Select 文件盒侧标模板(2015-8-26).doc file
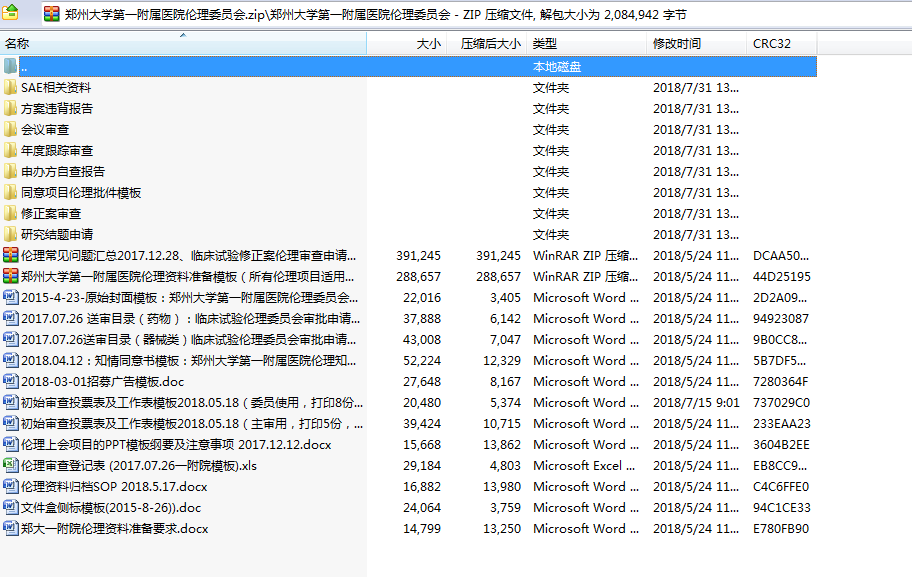 (110, 507)
